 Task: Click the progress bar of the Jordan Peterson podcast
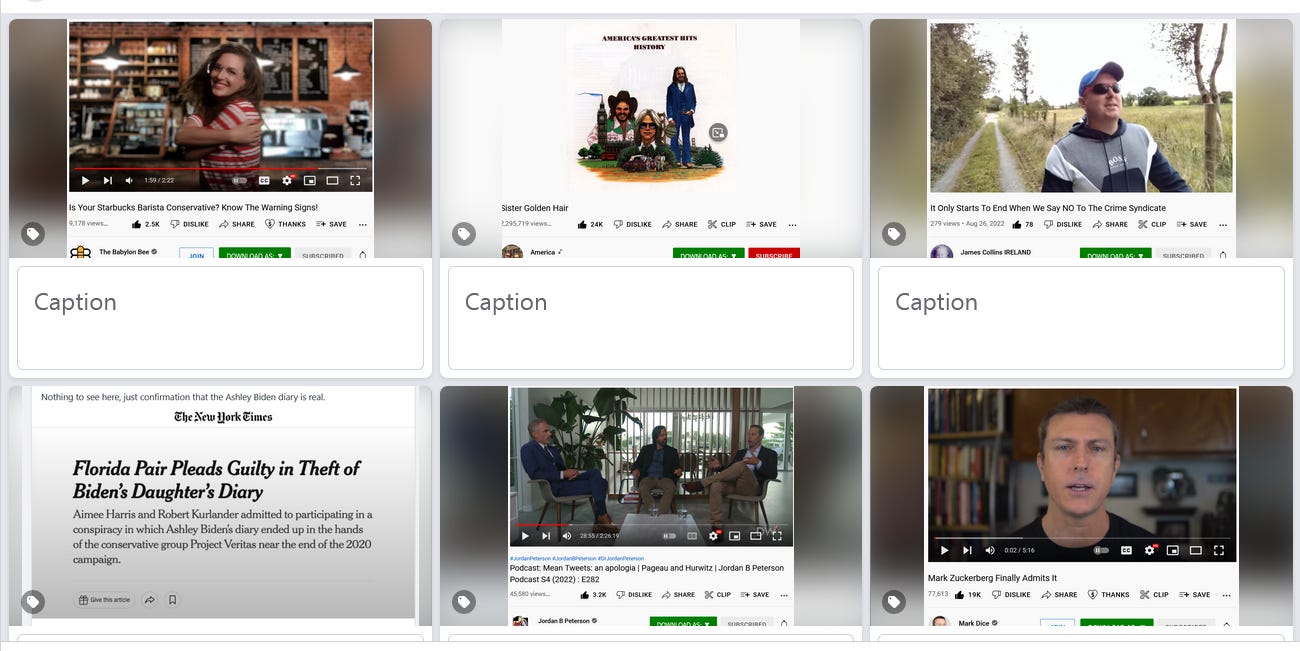tap(651, 524)
